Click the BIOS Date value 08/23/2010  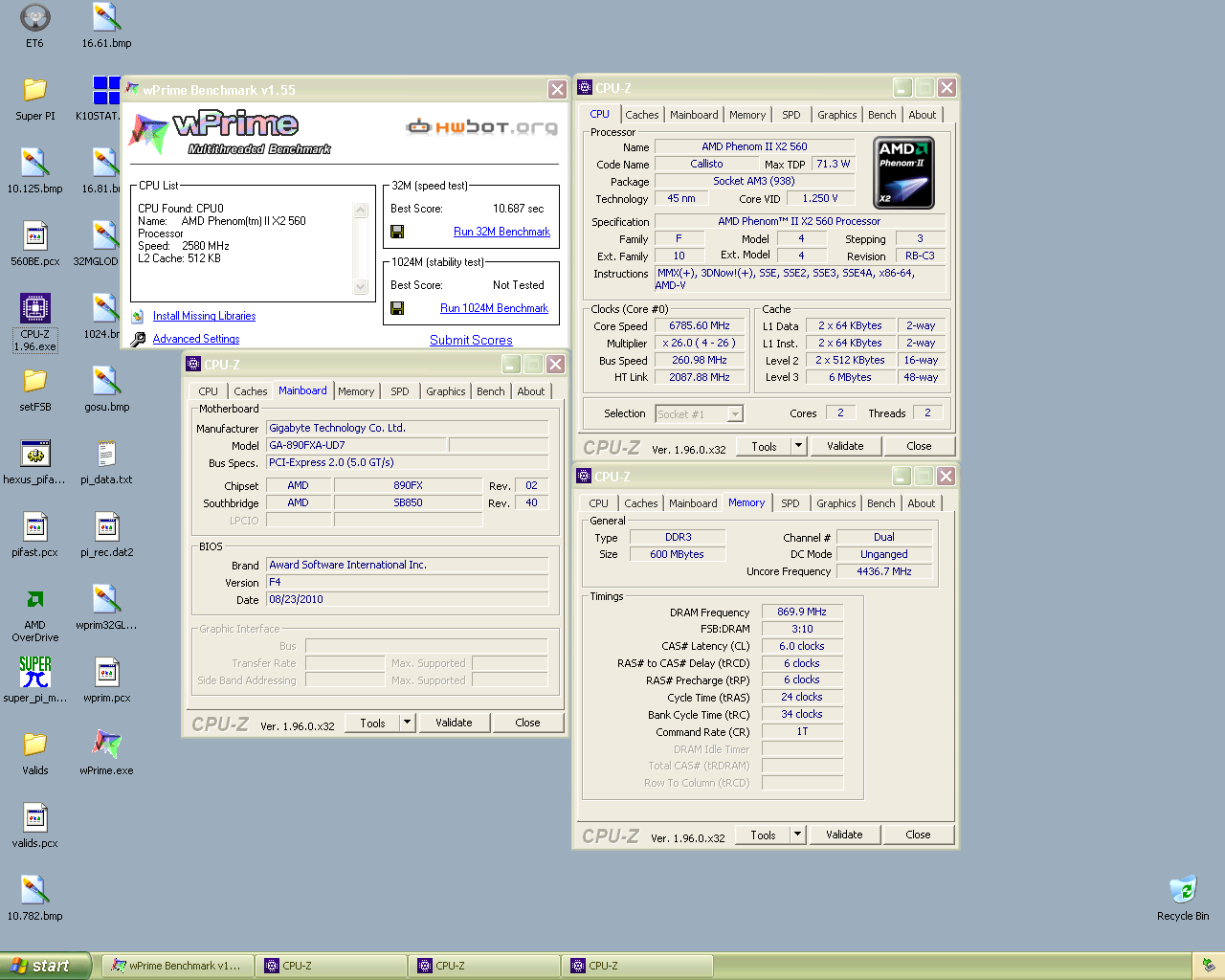coord(408,599)
